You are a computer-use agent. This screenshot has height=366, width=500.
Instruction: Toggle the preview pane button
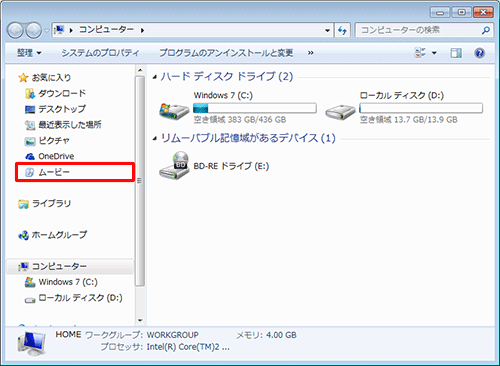(456, 53)
